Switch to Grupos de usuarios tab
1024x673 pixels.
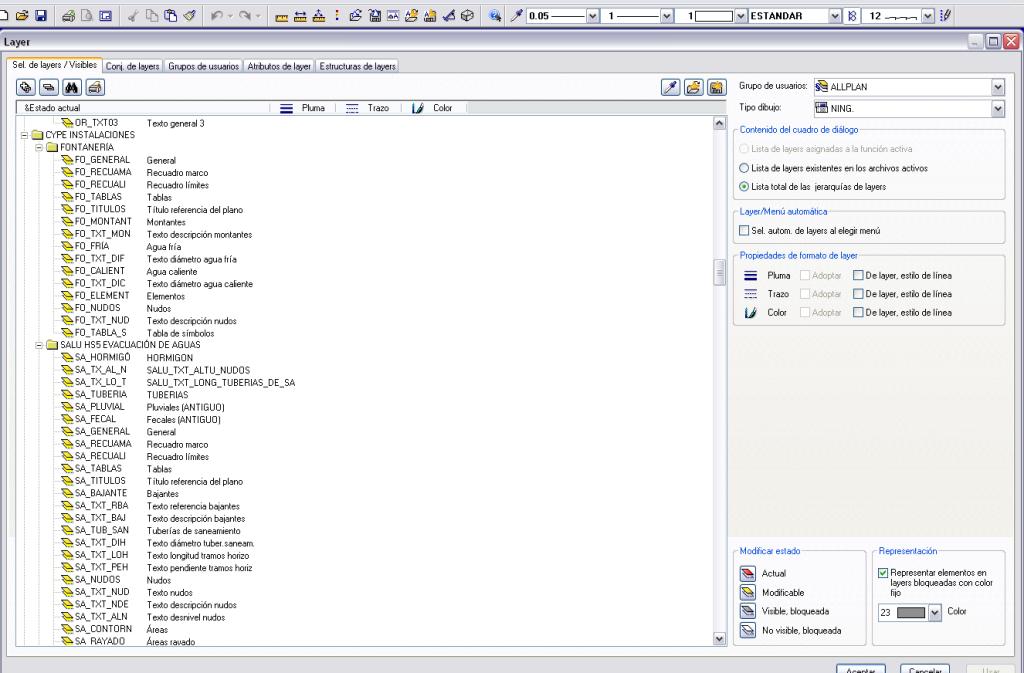pyautogui.click(x=203, y=67)
